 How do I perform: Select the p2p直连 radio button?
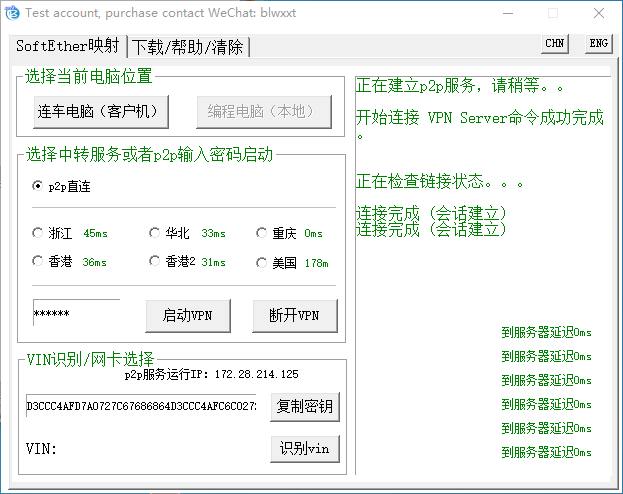(x=38, y=186)
